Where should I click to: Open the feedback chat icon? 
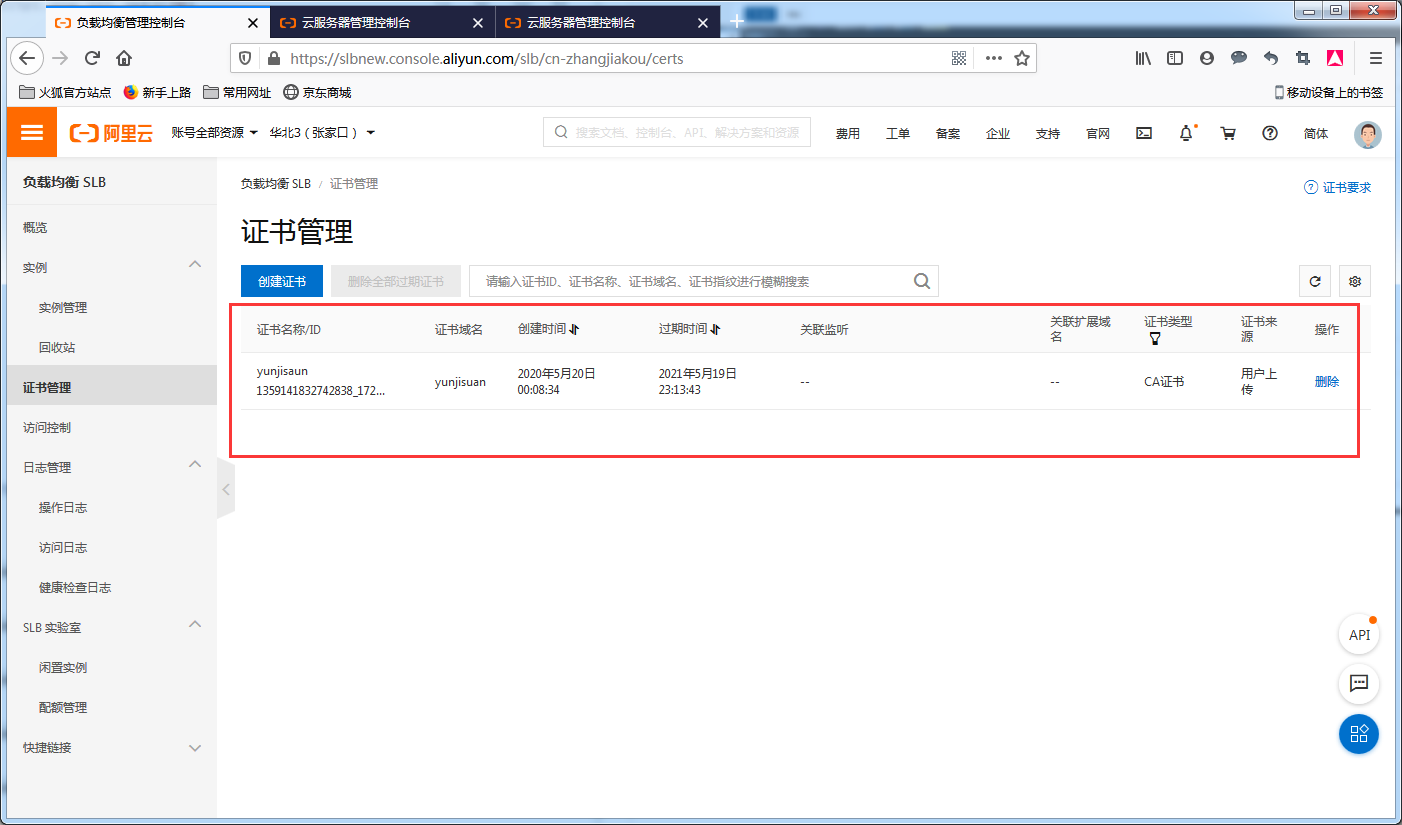1359,684
